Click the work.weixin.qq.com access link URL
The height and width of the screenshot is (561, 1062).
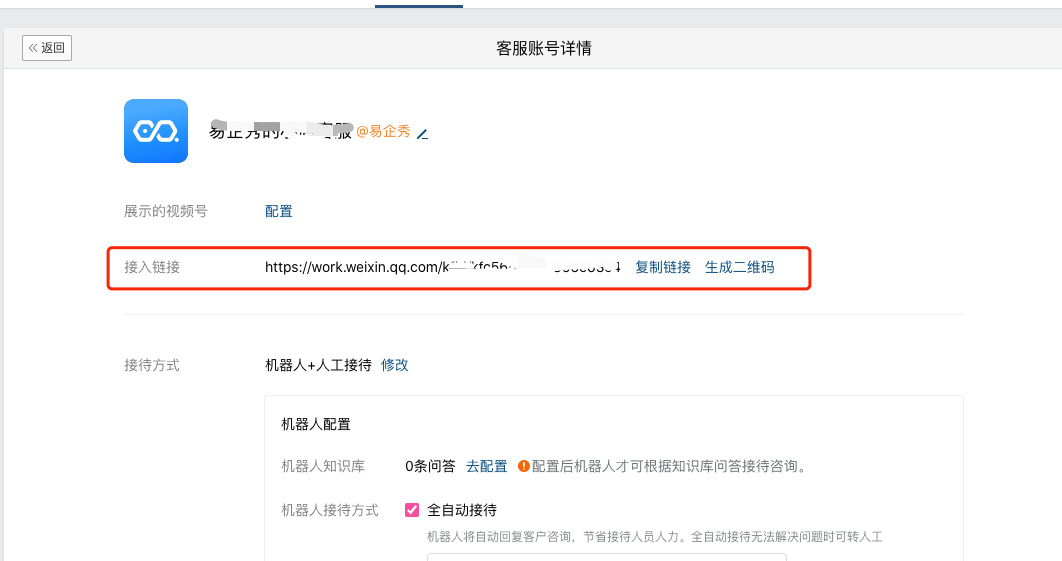pos(442,267)
